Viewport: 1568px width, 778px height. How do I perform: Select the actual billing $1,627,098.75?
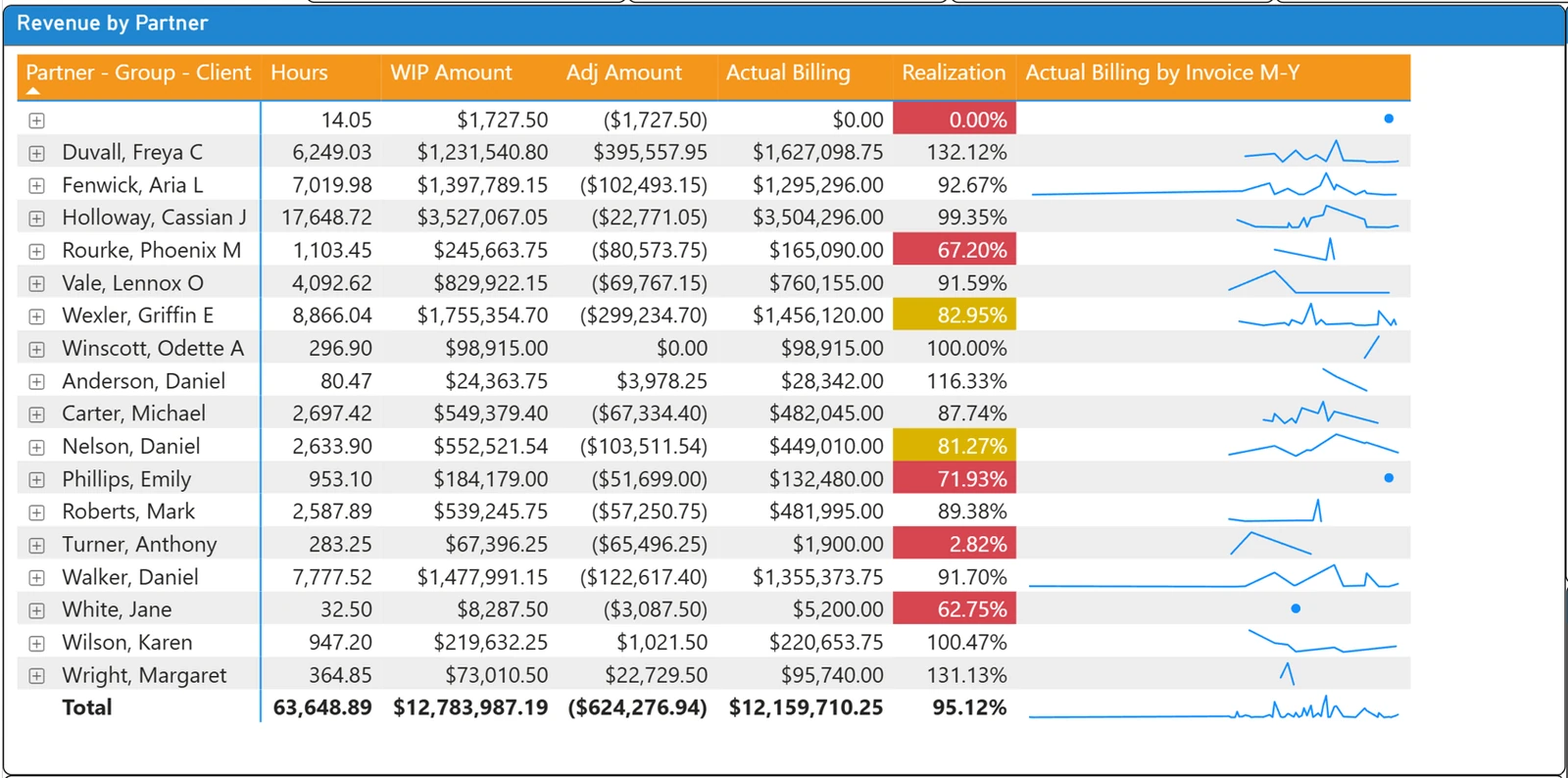tap(817, 152)
